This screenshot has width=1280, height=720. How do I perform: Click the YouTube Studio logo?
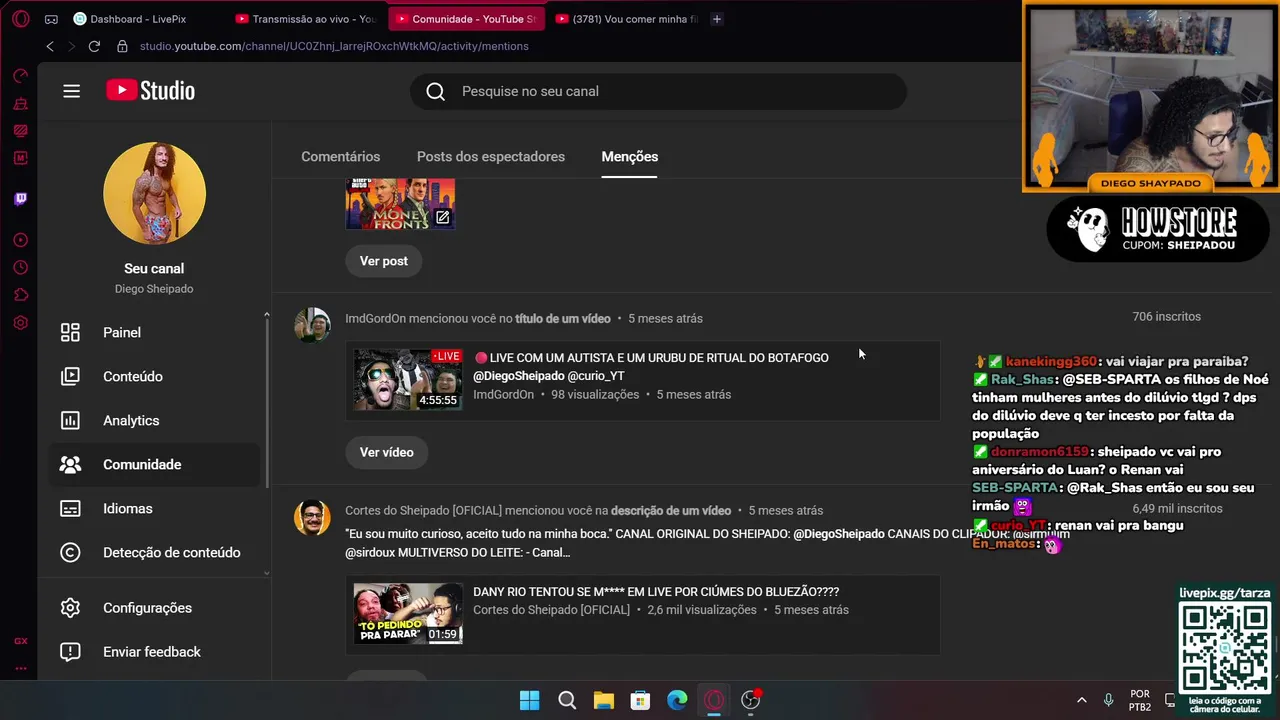tap(151, 91)
